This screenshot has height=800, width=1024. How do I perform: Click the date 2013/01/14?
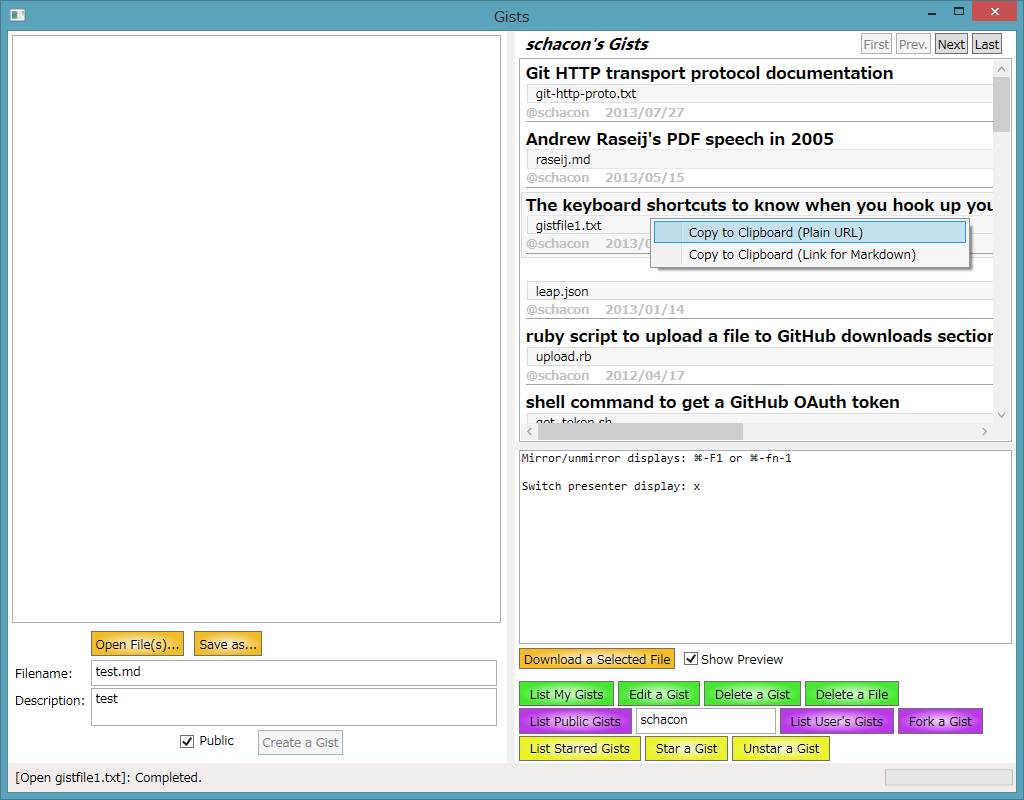[645, 310]
